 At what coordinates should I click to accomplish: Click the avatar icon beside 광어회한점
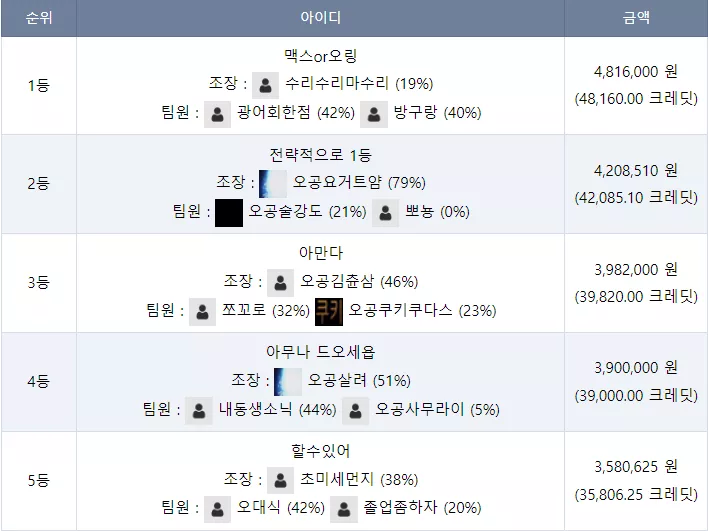(x=218, y=114)
